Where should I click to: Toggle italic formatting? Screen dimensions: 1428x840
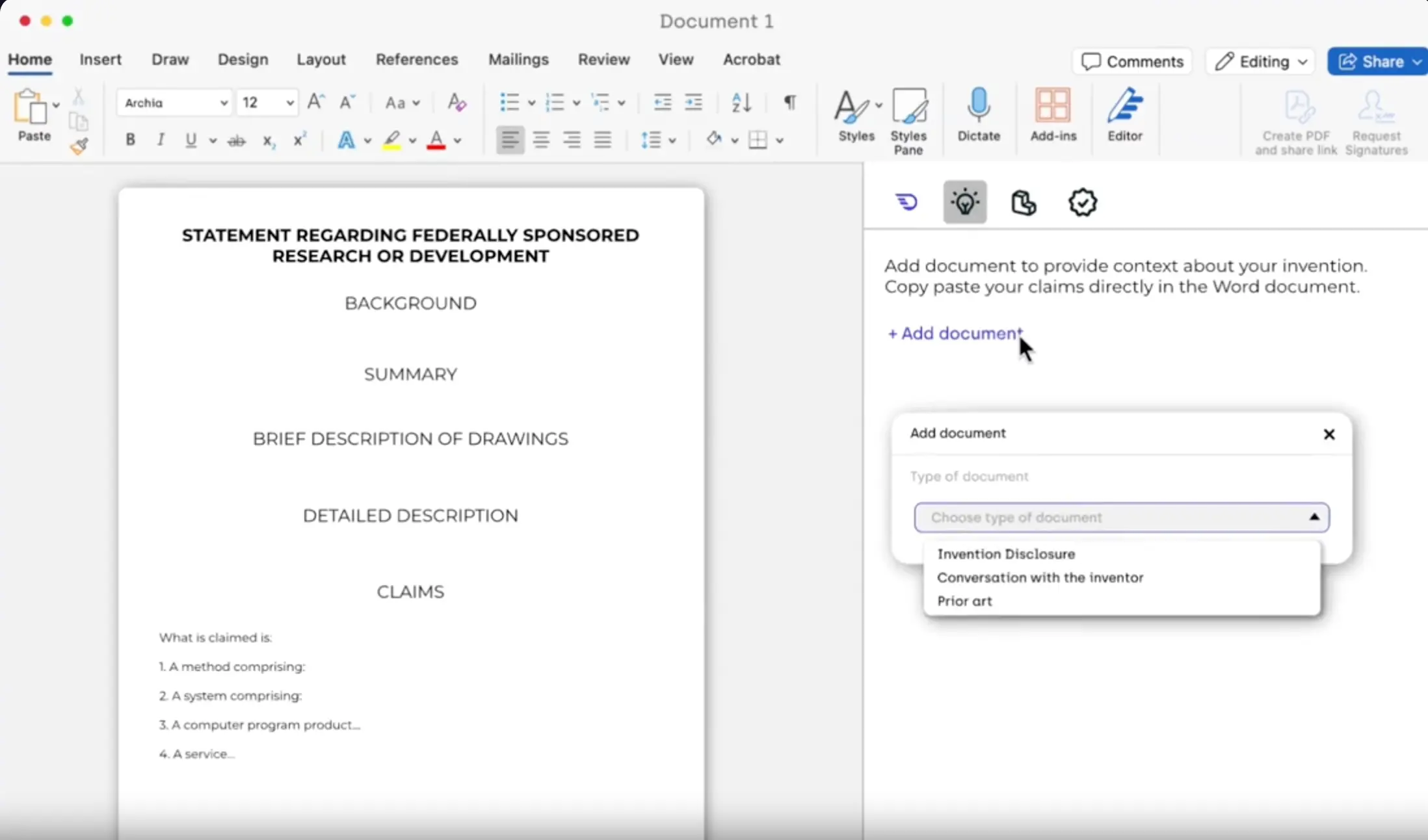pos(161,140)
